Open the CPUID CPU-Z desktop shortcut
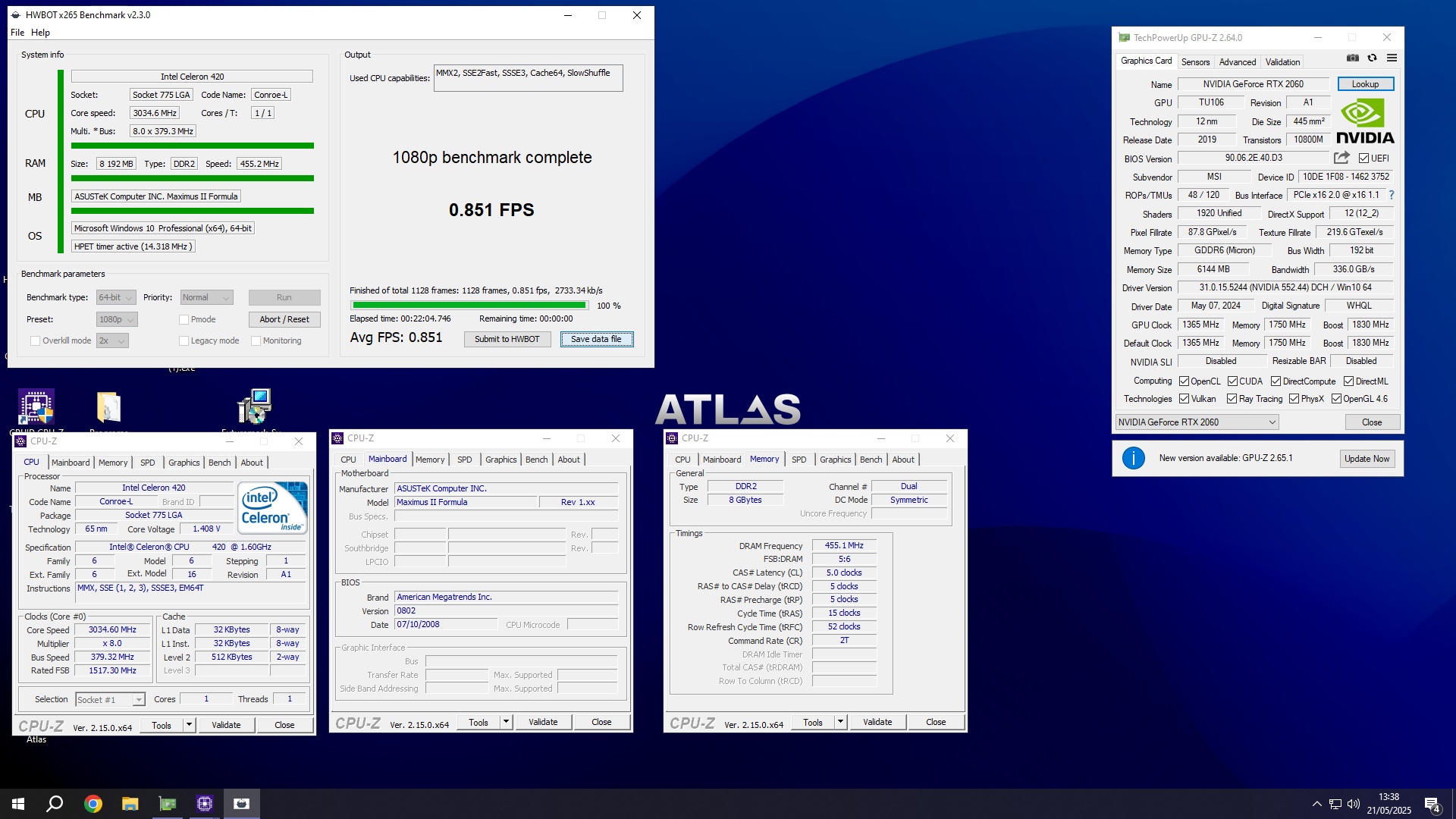Screen dimensions: 1456x819 [x=36, y=408]
